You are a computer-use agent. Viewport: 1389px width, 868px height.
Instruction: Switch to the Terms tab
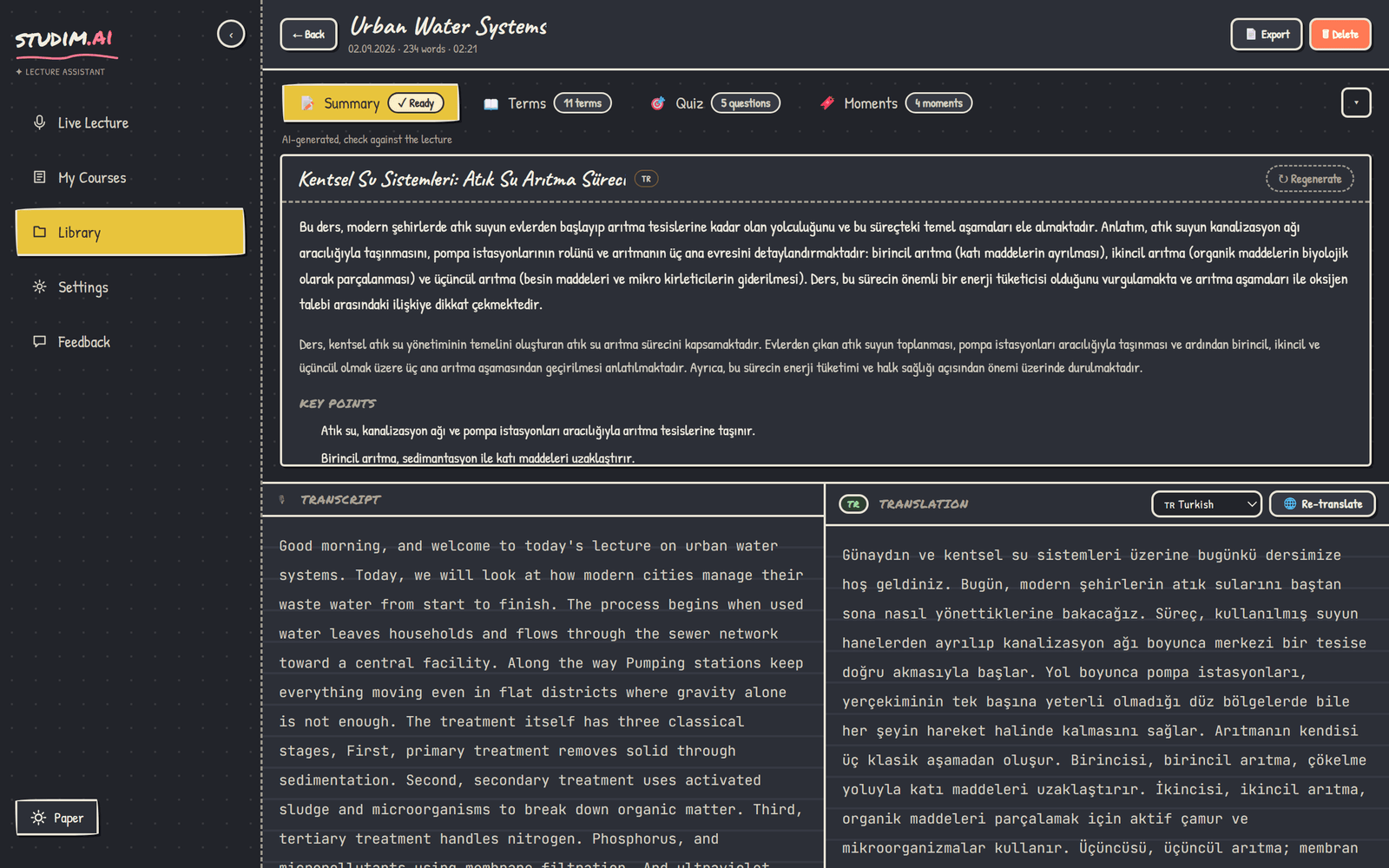[547, 103]
